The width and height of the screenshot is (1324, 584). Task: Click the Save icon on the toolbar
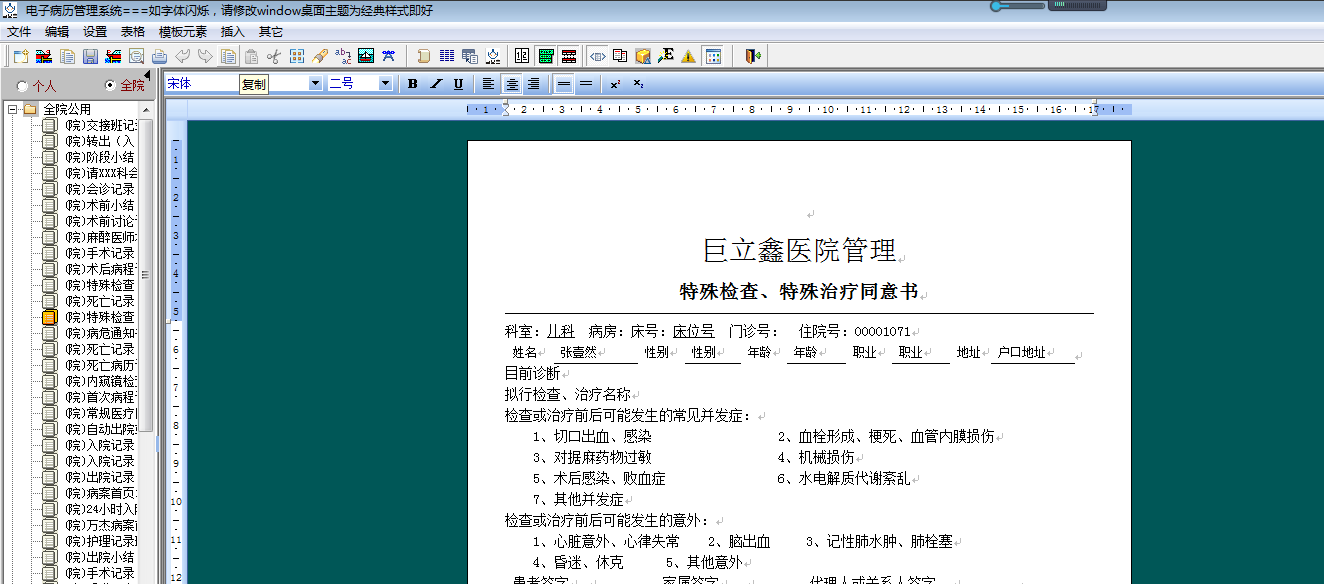pos(90,56)
